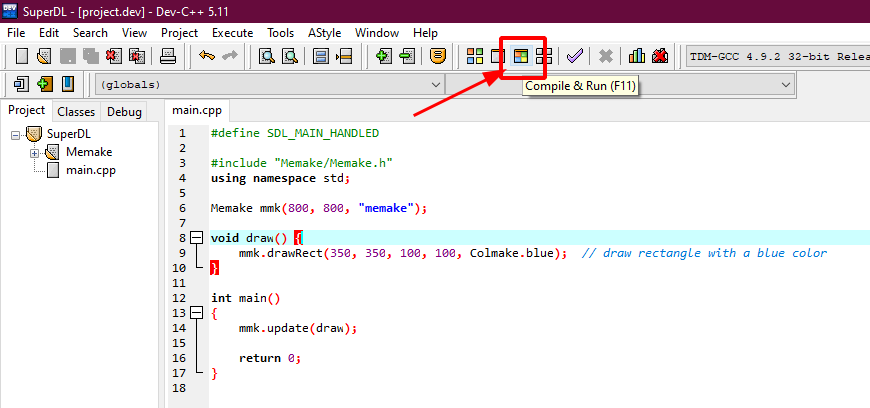Screen dimensions: 870x408
Task: Open the Project menu
Action: coord(179,33)
